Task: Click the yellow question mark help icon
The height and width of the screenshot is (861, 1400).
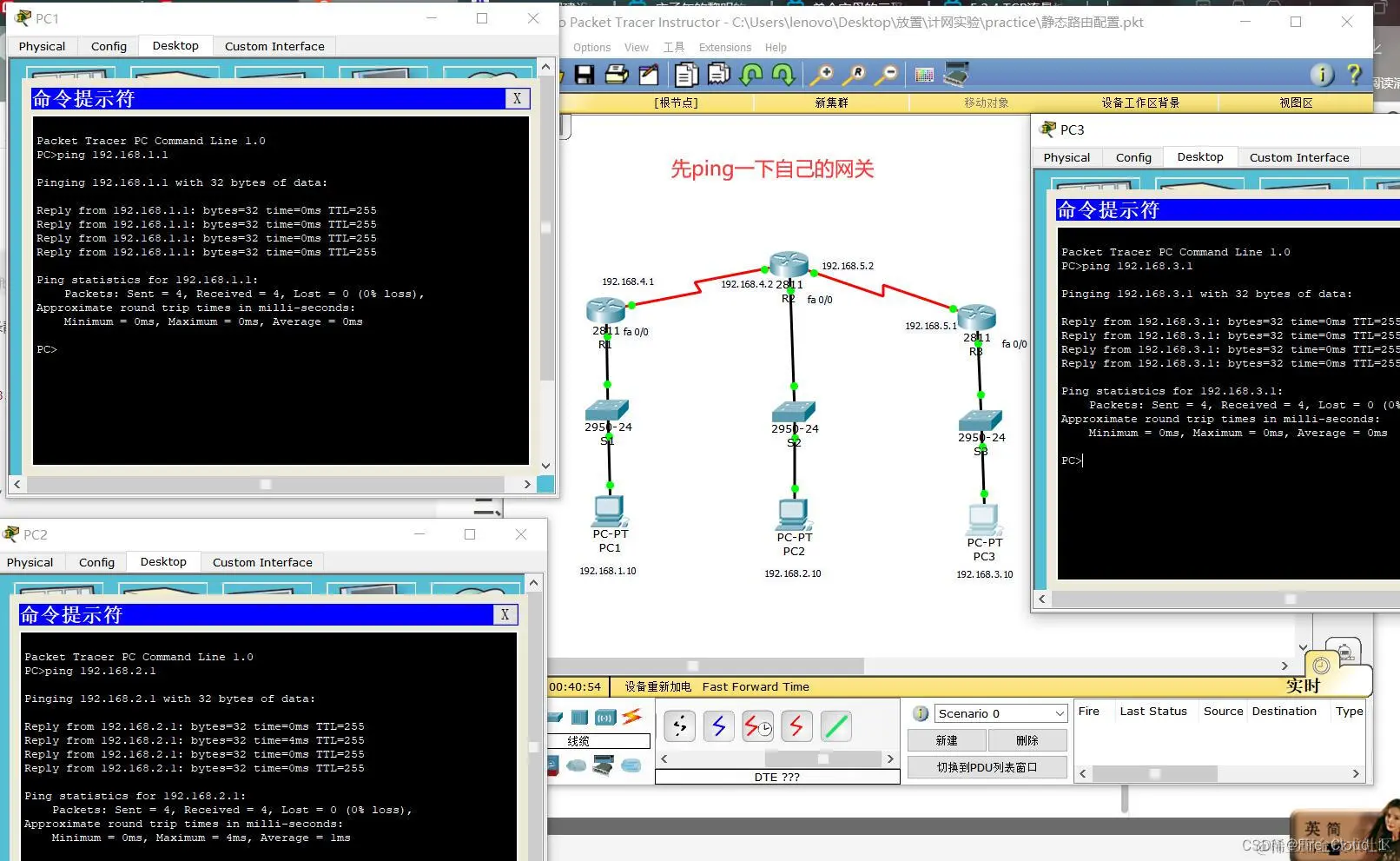Action: pyautogui.click(x=1354, y=75)
